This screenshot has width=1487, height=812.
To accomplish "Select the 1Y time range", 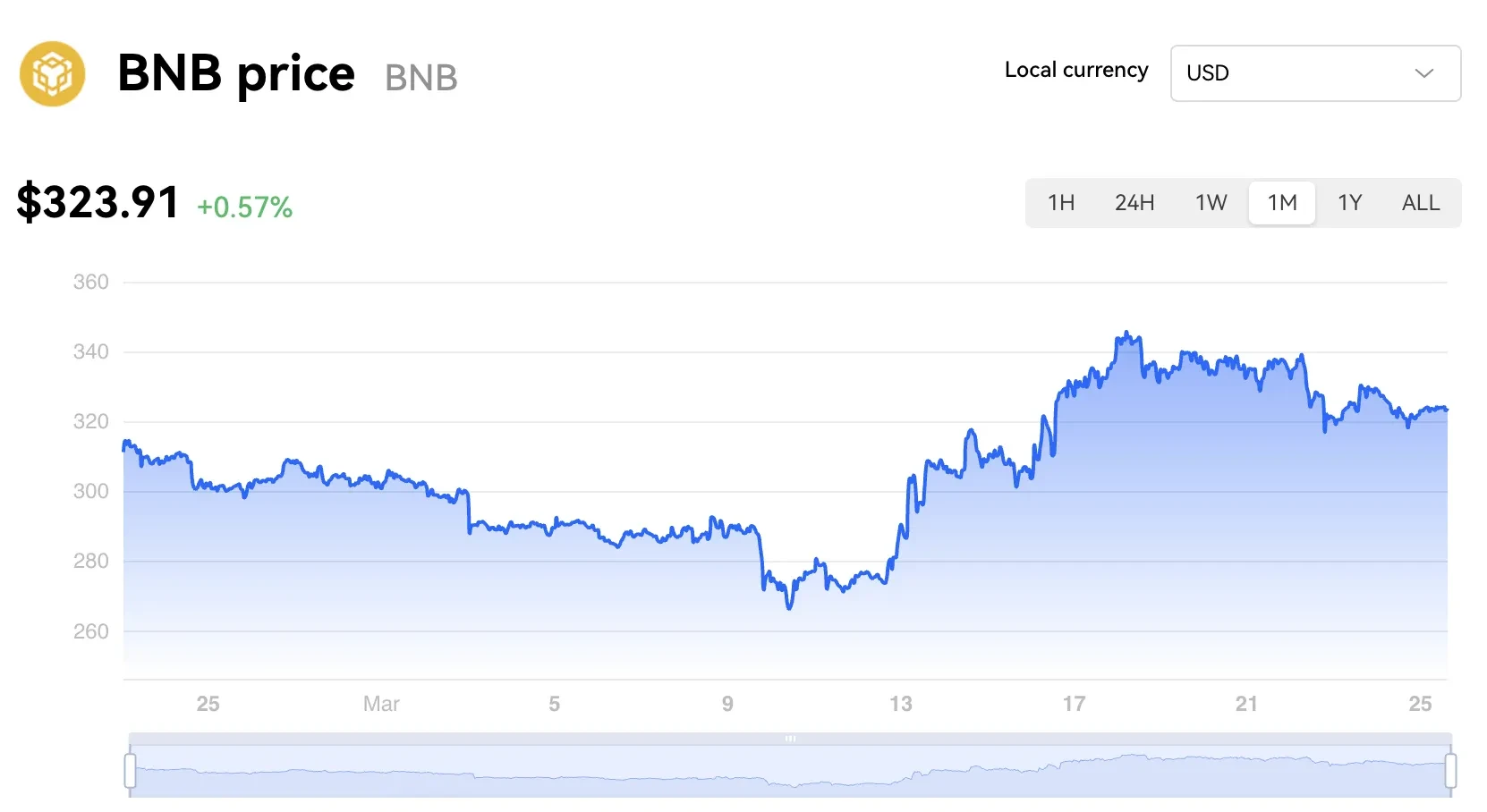I will click(1349, 203).
